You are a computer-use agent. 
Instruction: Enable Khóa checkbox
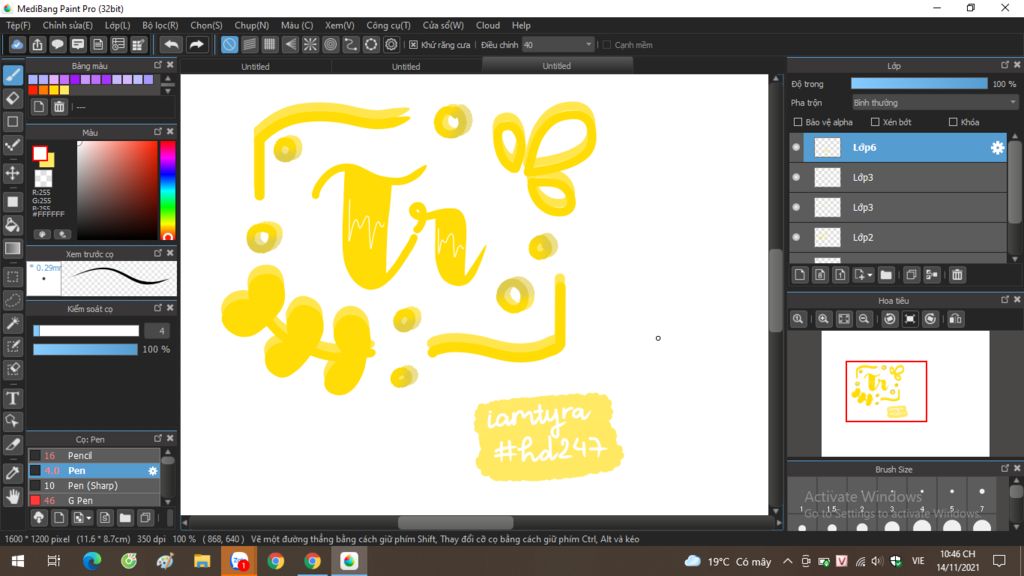pos(953,122)
